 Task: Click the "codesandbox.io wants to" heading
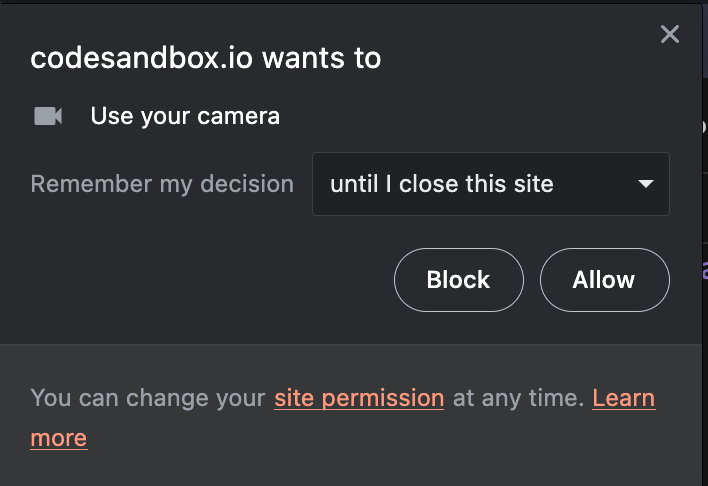pos(205,58)
